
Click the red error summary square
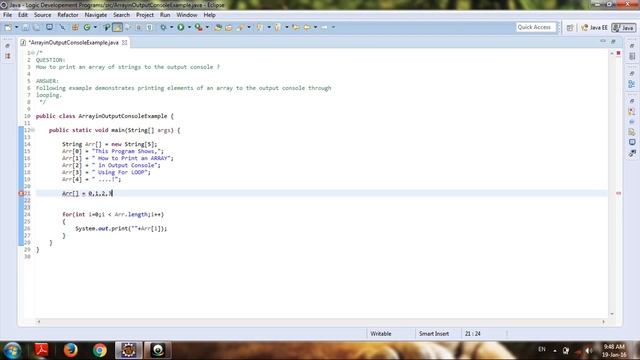[618, 53]
